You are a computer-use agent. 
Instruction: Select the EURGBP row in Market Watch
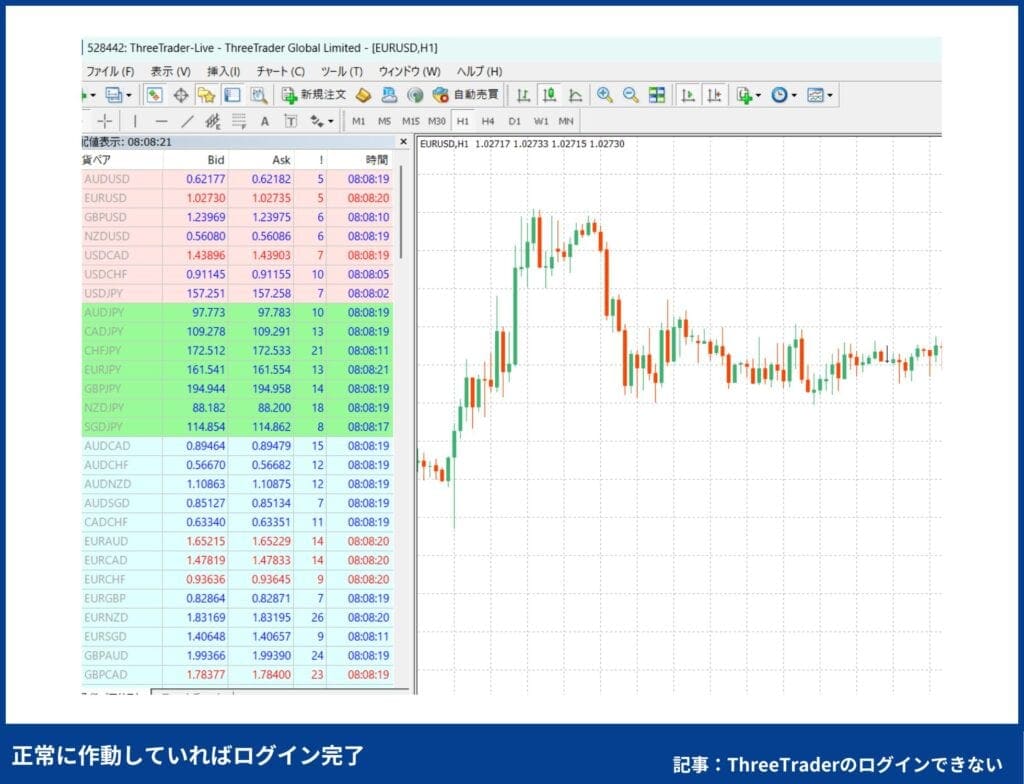click(238, 598)
